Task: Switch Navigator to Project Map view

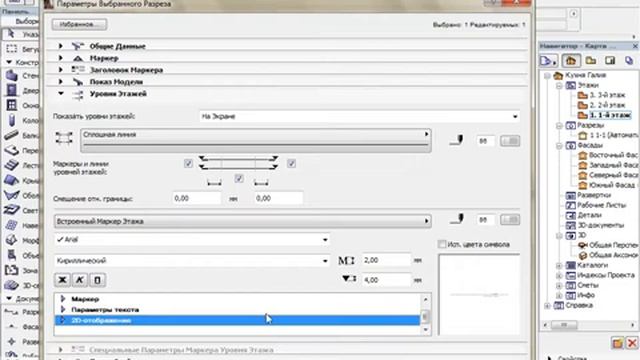Action: 571,61
